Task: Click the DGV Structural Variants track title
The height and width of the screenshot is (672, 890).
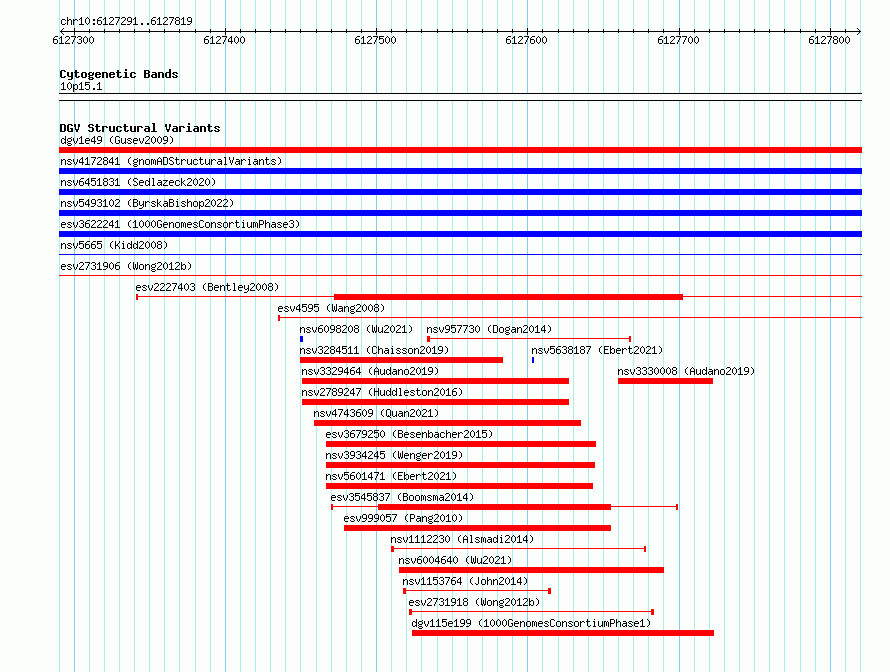Action: click(140, 128)
